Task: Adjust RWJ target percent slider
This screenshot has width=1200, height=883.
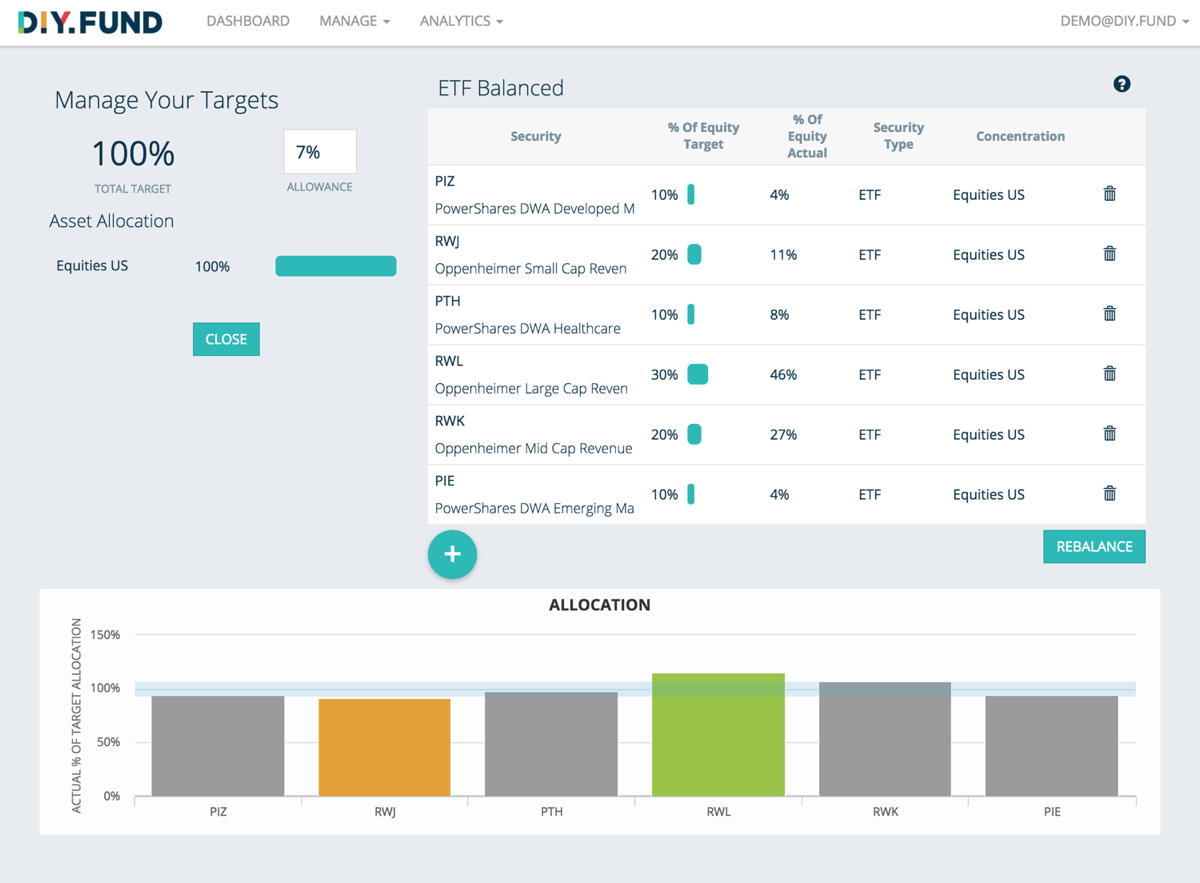Action: pos(694,255)
